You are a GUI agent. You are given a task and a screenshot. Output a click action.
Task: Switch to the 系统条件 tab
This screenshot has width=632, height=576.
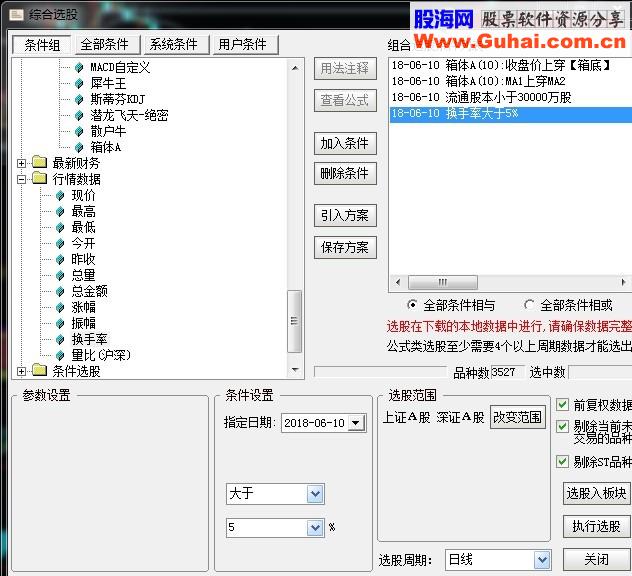point(177,44)
